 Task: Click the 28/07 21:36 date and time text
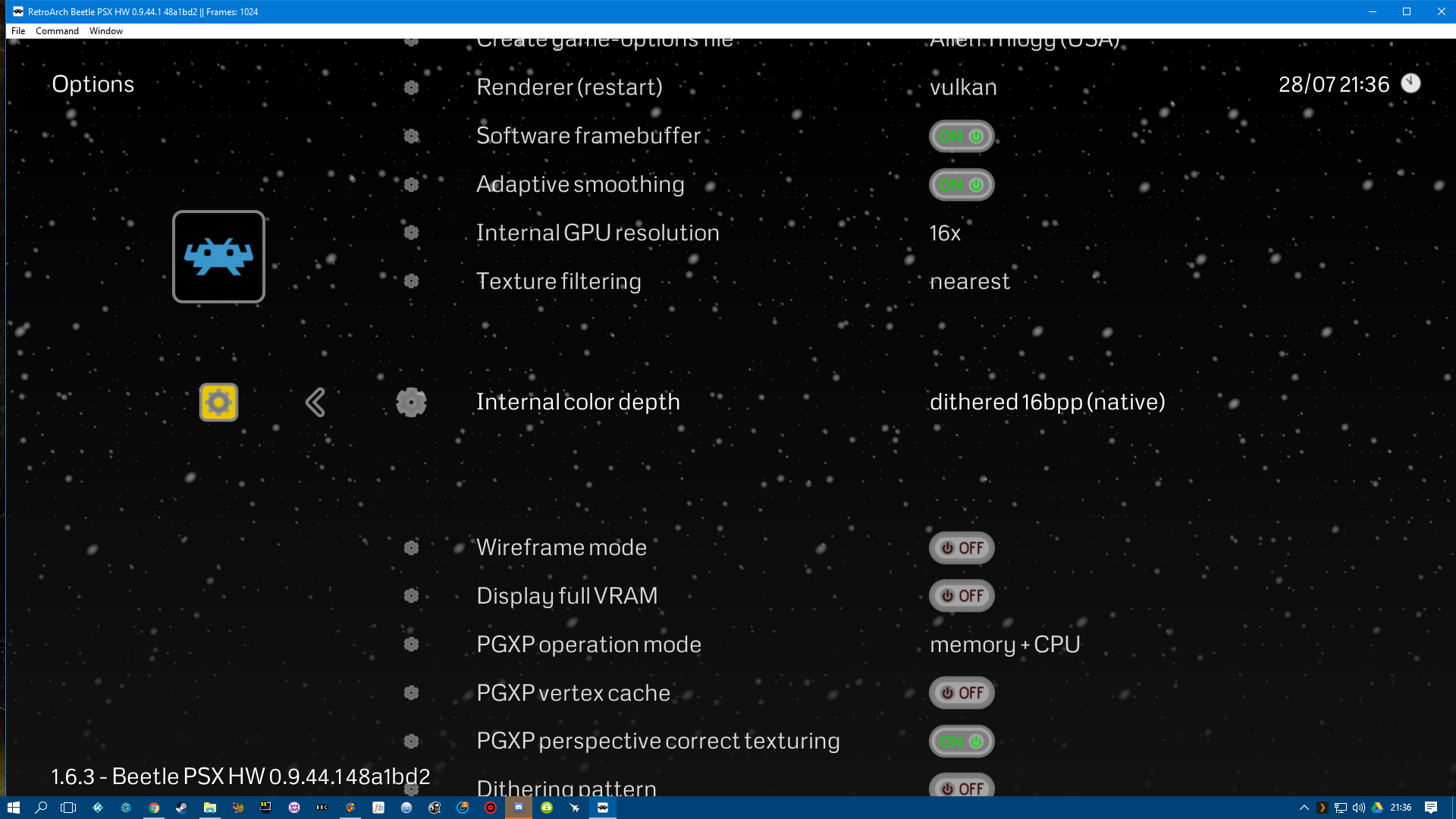tap(1334, 84)
